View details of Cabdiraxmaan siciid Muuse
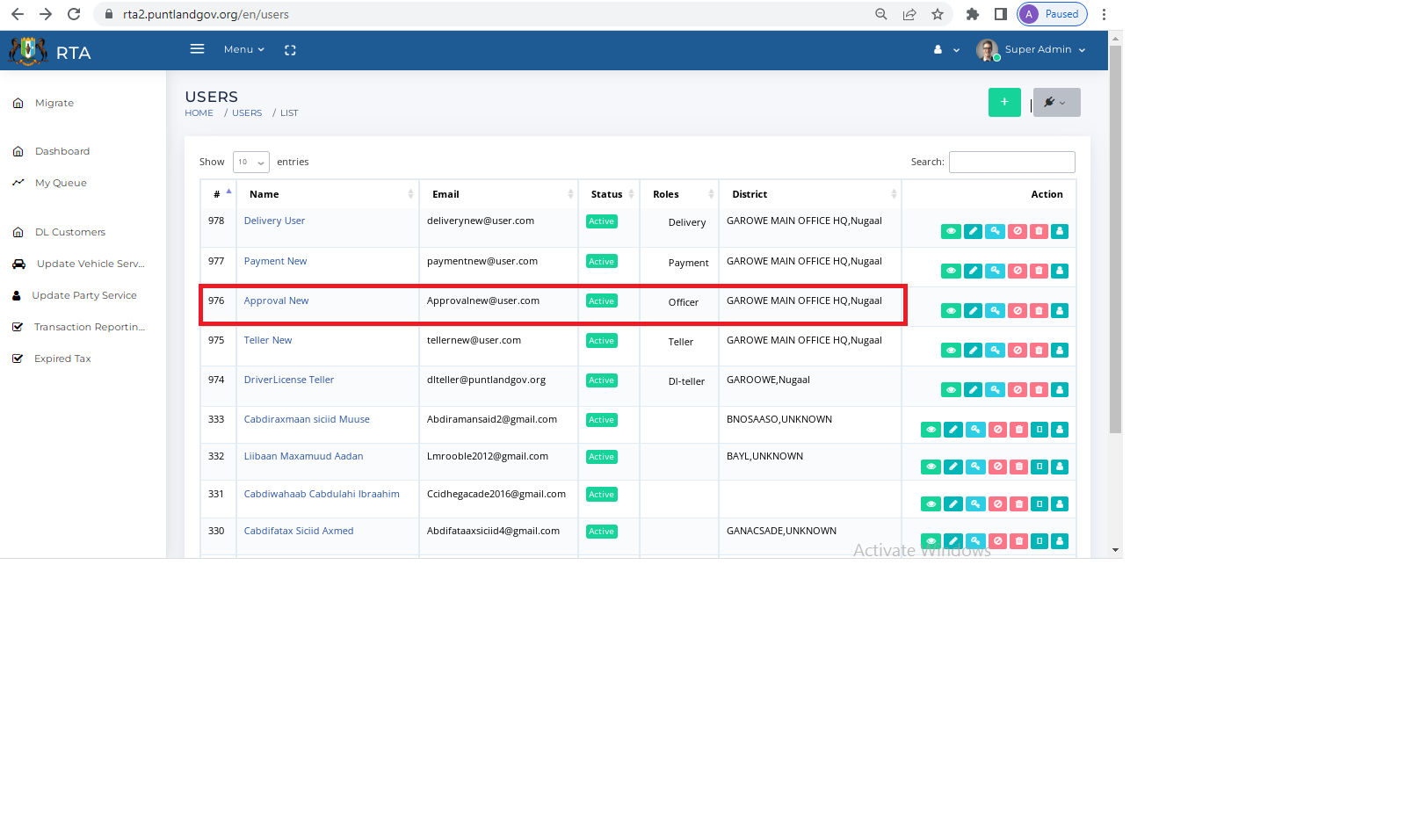Image resolution: width=1427 pixels, height=840 pixels. tap(931, 430)
